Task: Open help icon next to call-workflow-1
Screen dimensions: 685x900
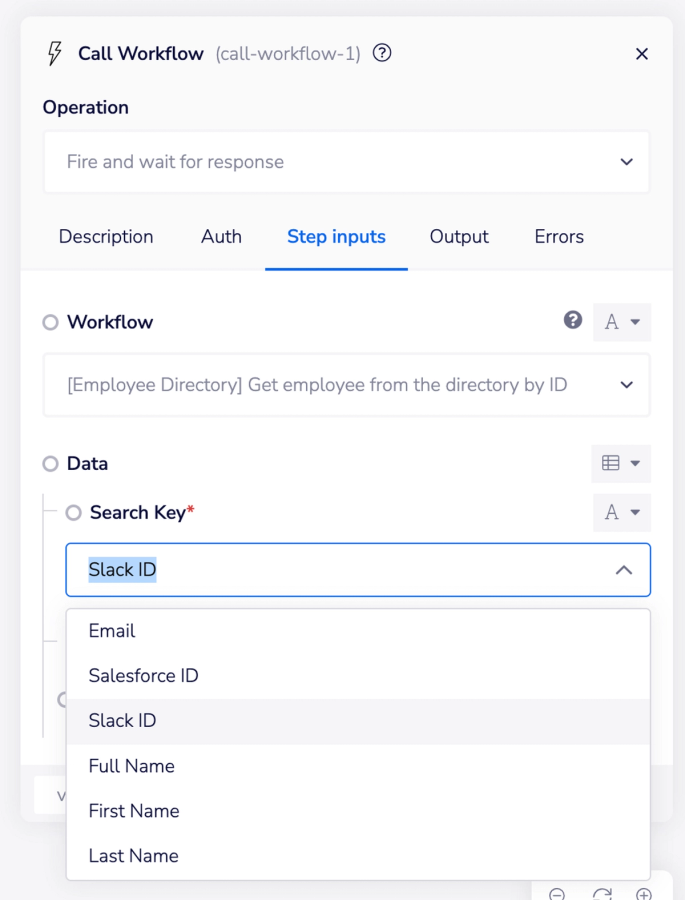Action: 382,53
